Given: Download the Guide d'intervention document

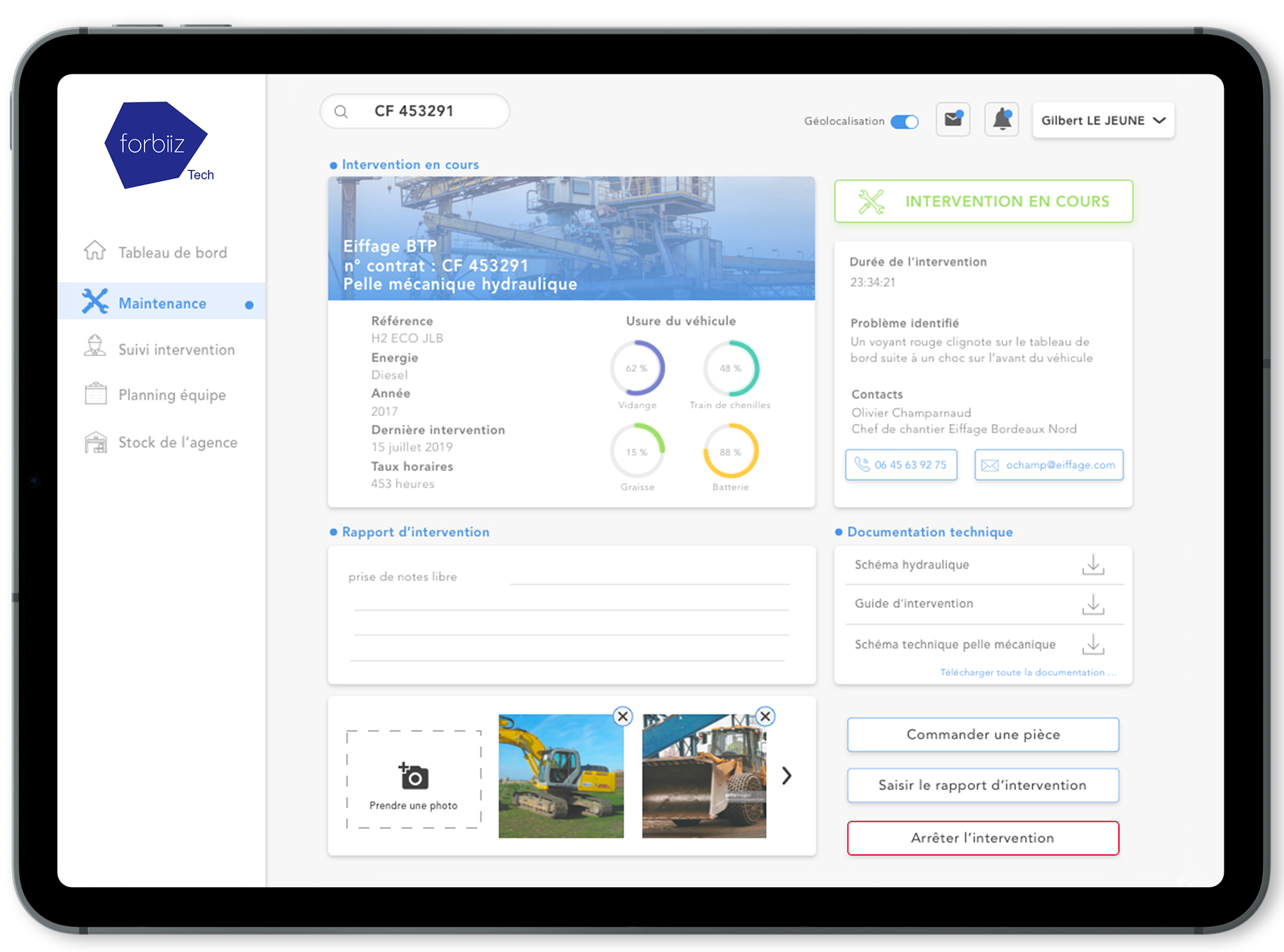Looking at the screenshot, I should coord(1093,604).
